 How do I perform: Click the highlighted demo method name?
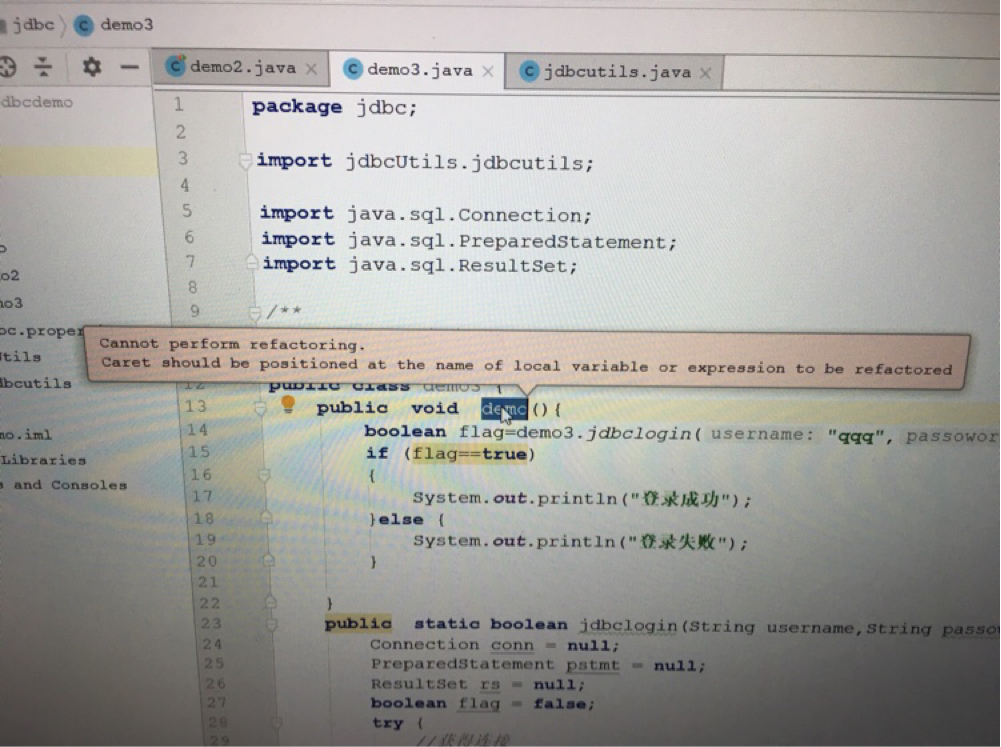click(x=504, y=409)
